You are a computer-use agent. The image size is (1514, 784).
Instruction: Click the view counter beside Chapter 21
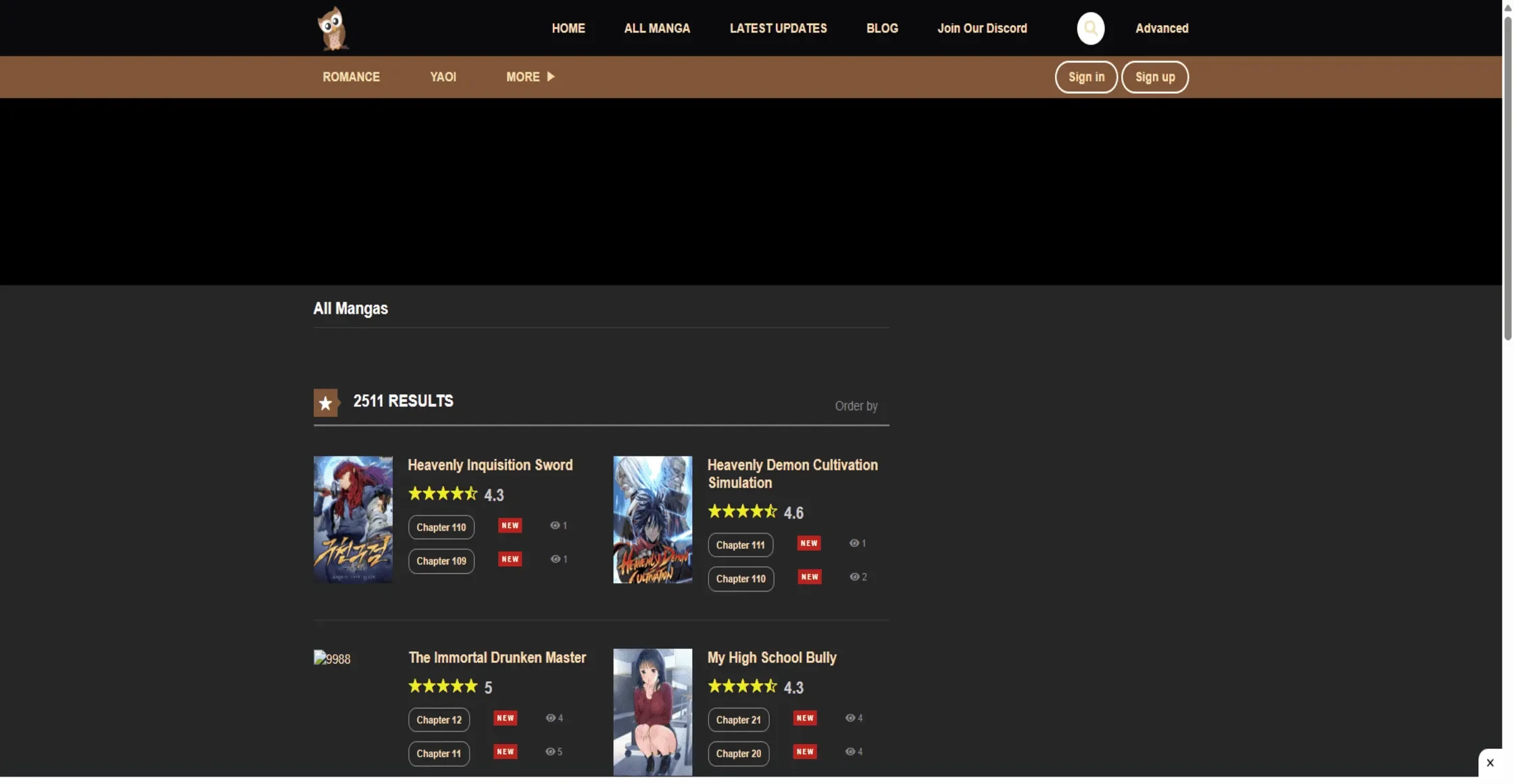[x=850, y=718]
